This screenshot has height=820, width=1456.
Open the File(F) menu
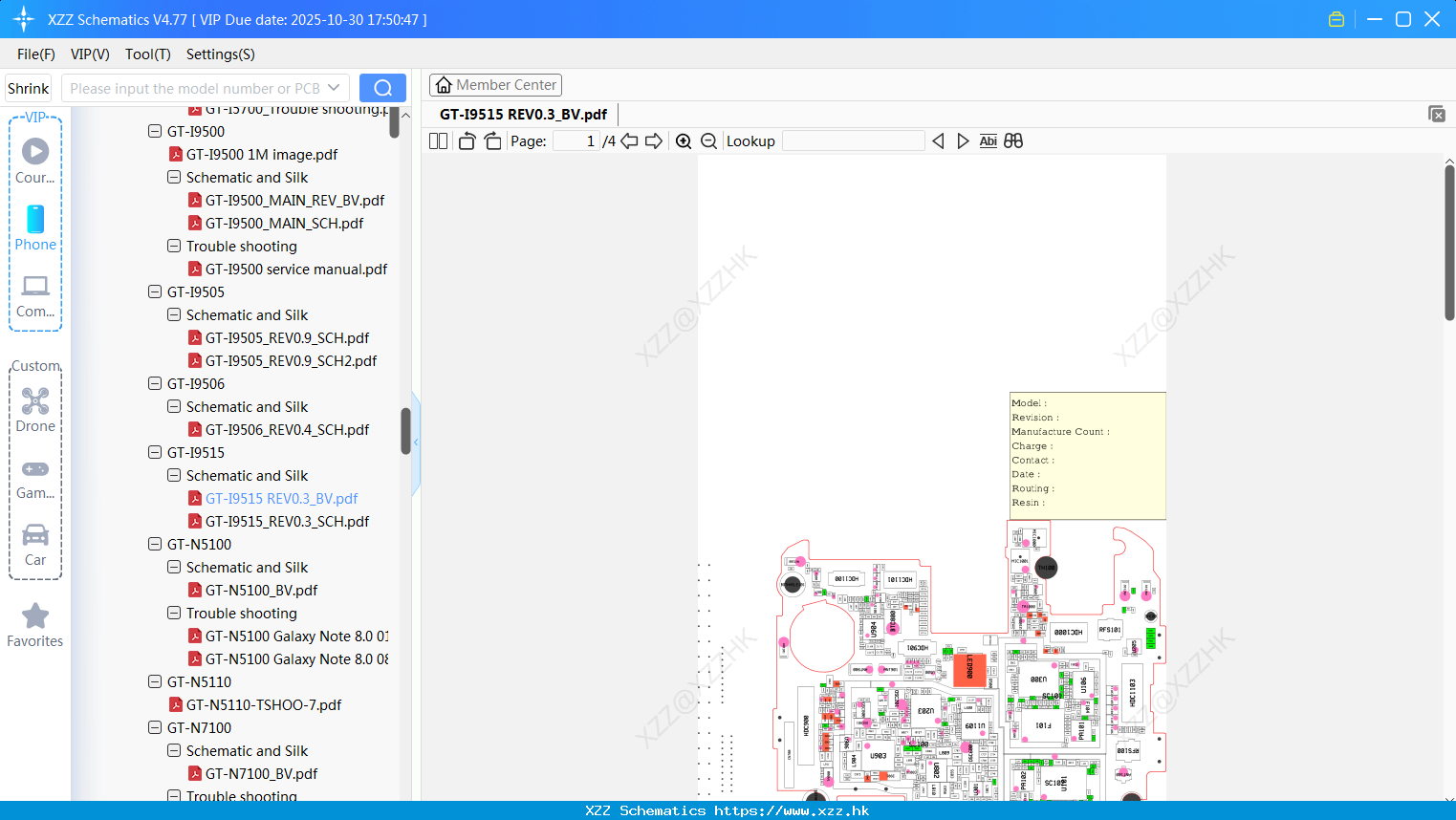pyautogui.click(x=36, y=54)
